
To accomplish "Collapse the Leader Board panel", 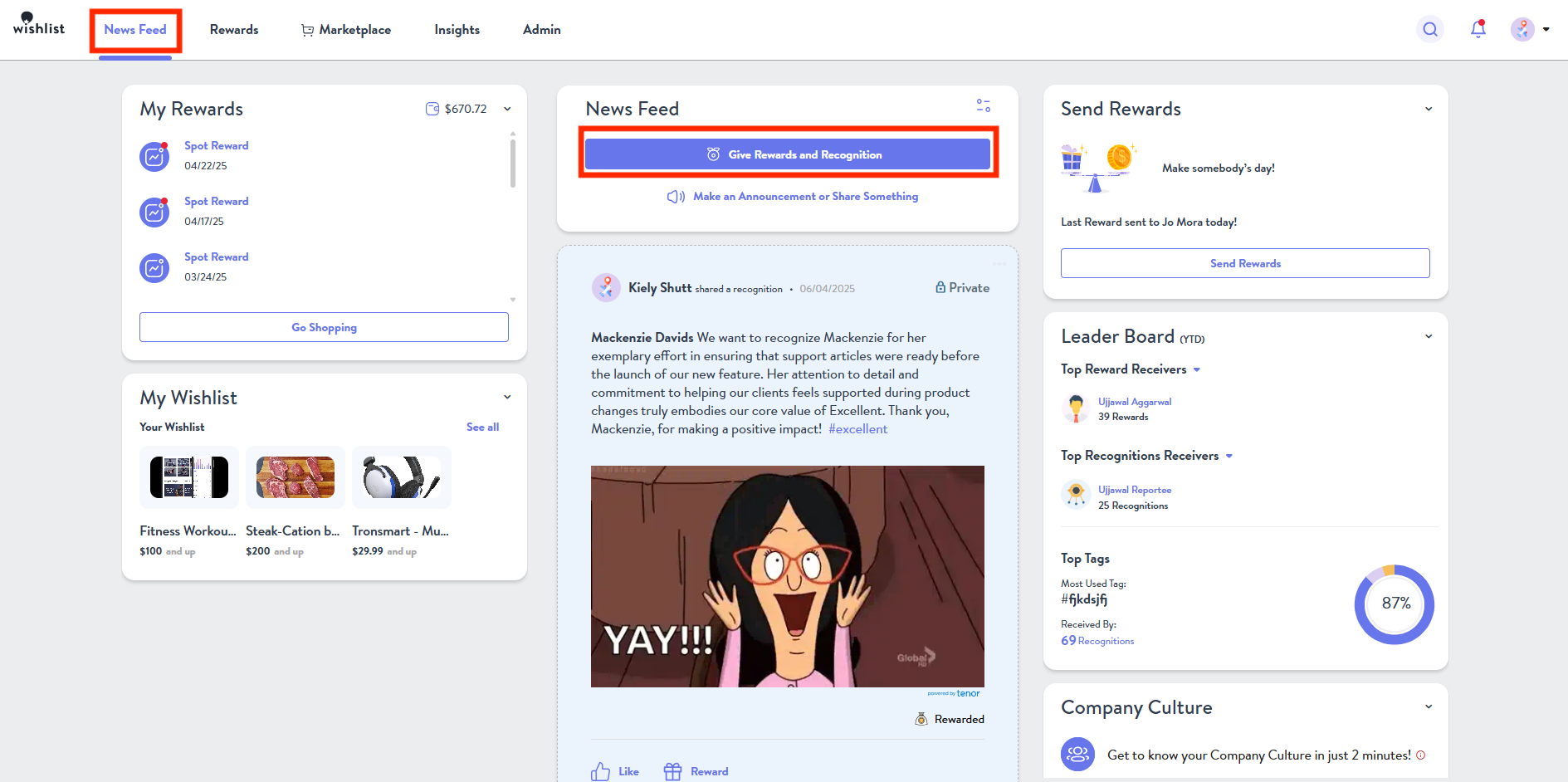I will point(1429,336).
